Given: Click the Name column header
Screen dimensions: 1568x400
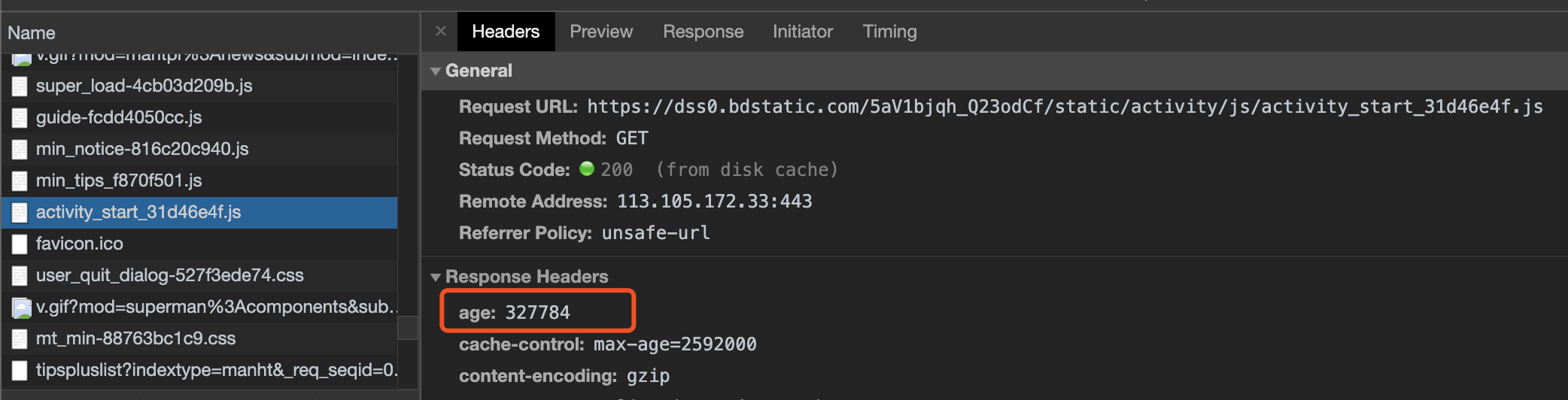Looking at the screenshot, I should (32, 33).
